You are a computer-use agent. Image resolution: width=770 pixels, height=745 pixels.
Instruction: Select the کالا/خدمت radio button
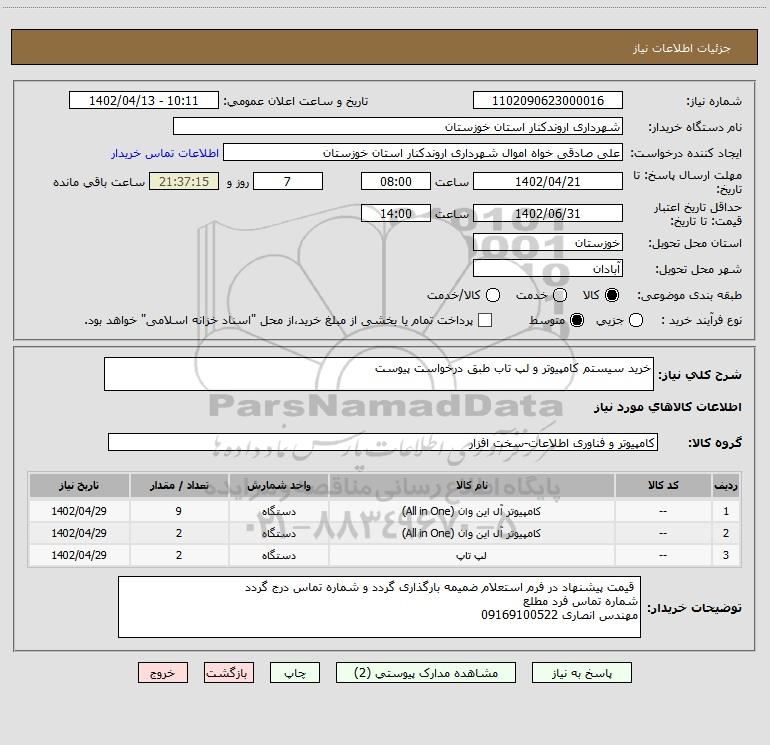pyautogui.click(x=493, y=295)
